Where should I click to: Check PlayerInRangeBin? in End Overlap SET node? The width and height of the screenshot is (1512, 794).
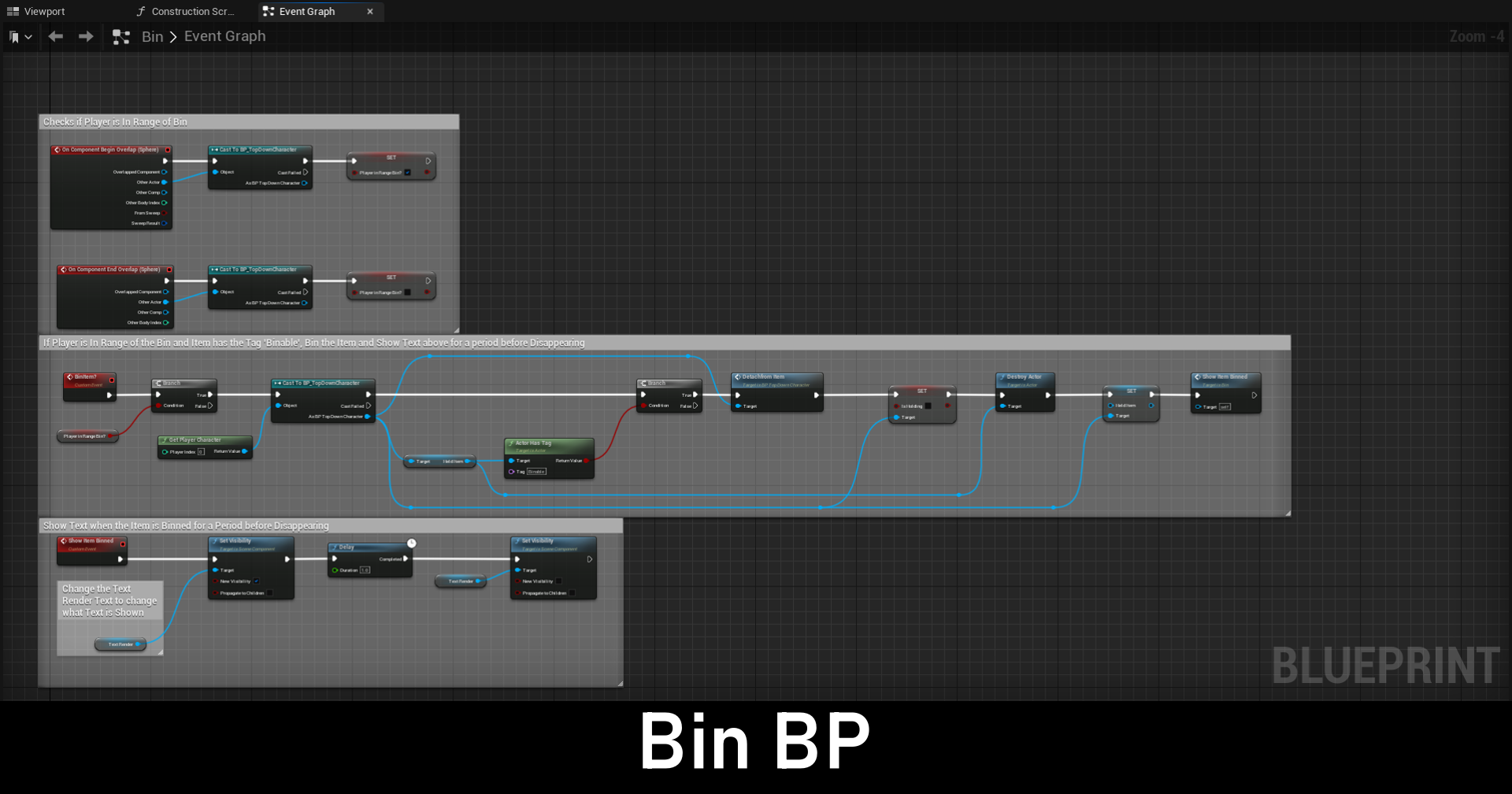pos(407,292)
